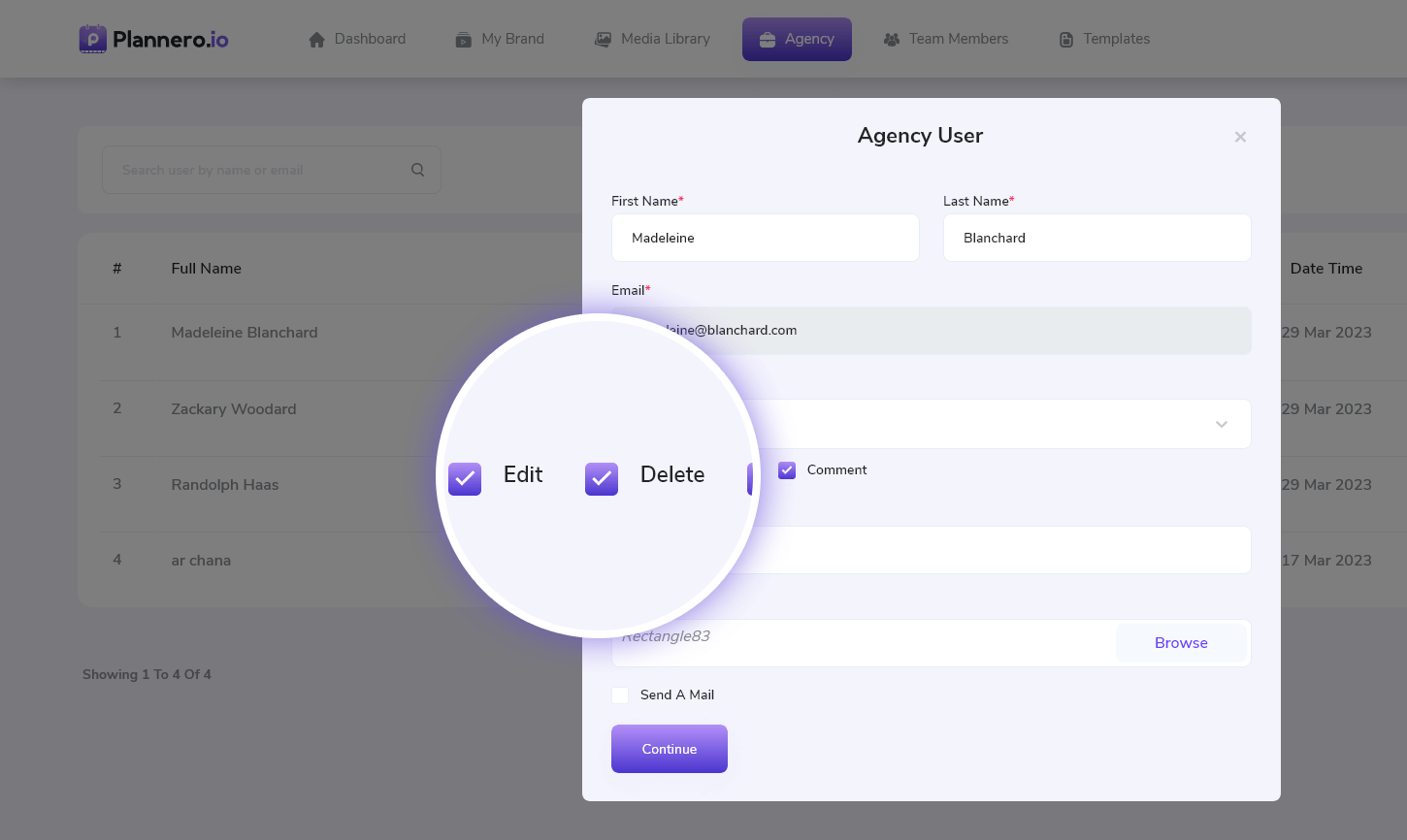Image resolution: width=1407 pixels, height=840 pixels.
Task: Click the Team Members people icon
Action: click(x=892, y=40)
